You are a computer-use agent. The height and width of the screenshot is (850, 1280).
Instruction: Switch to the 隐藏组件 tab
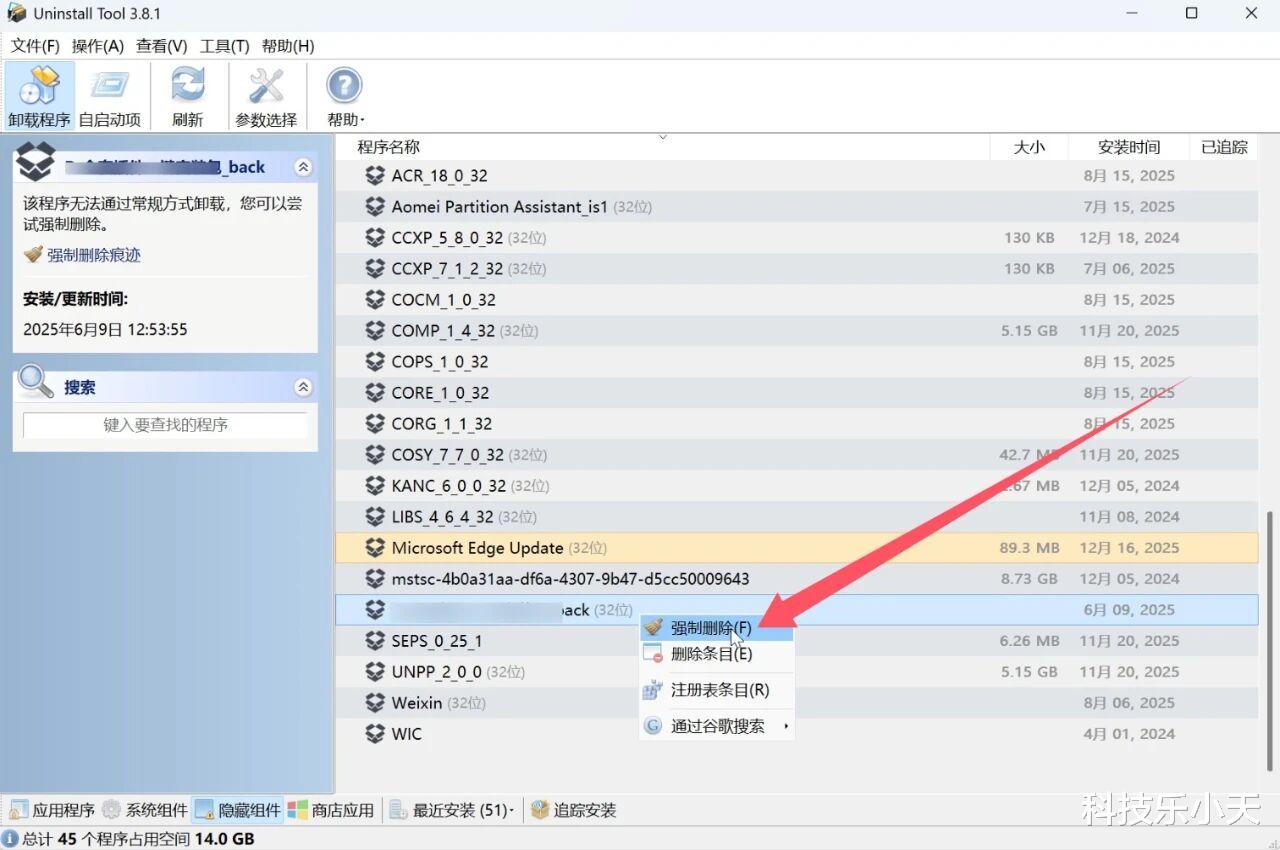click(238, 810)
